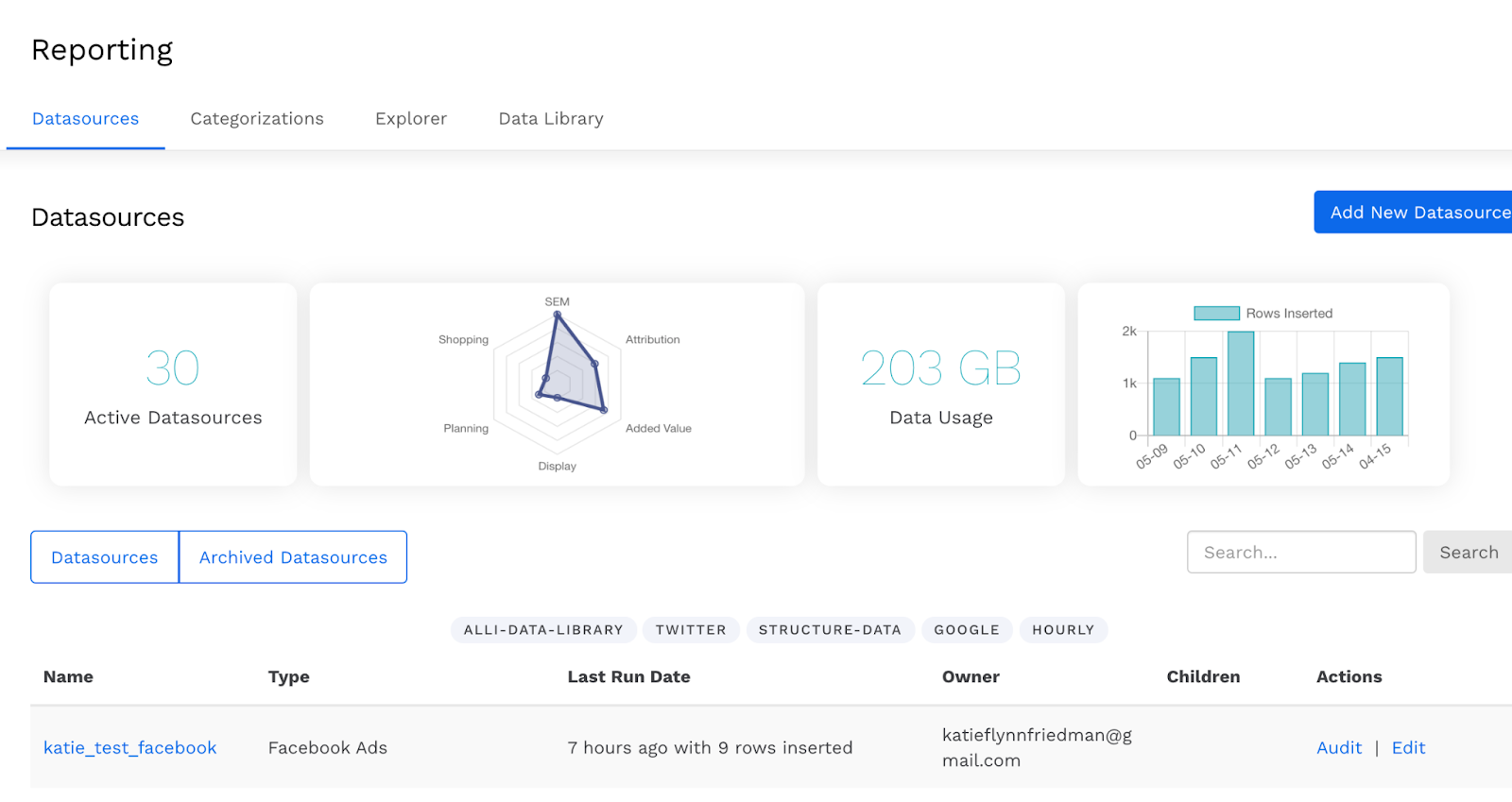Image resolution: width=1512 pixels, height=802 pixels.
Task: Open the Datasources tab
Action: click(x=85, y=119)
